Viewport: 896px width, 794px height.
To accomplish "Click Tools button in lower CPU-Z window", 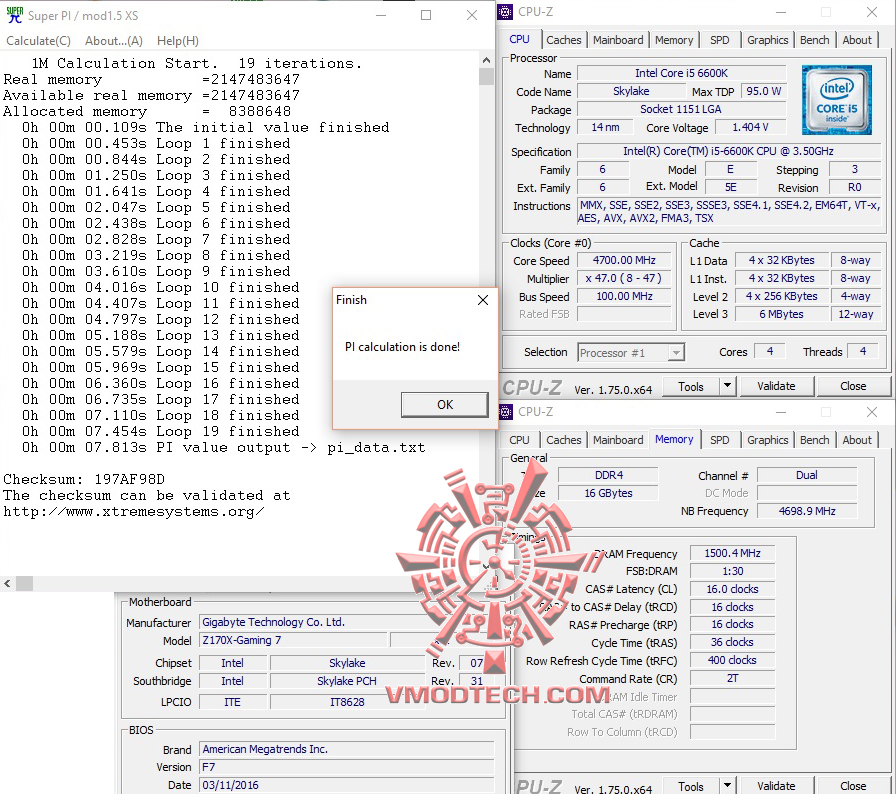I will tap(691, 786).
